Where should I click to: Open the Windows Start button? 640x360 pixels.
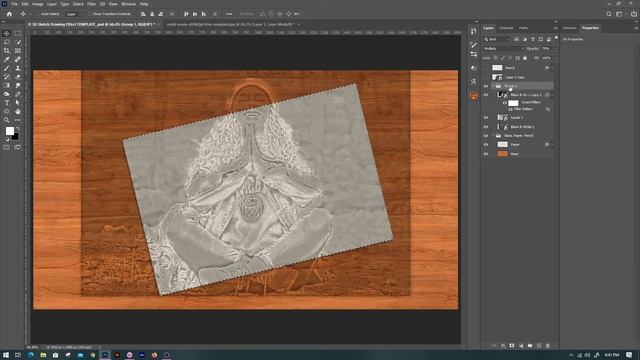tap(6, 355)
